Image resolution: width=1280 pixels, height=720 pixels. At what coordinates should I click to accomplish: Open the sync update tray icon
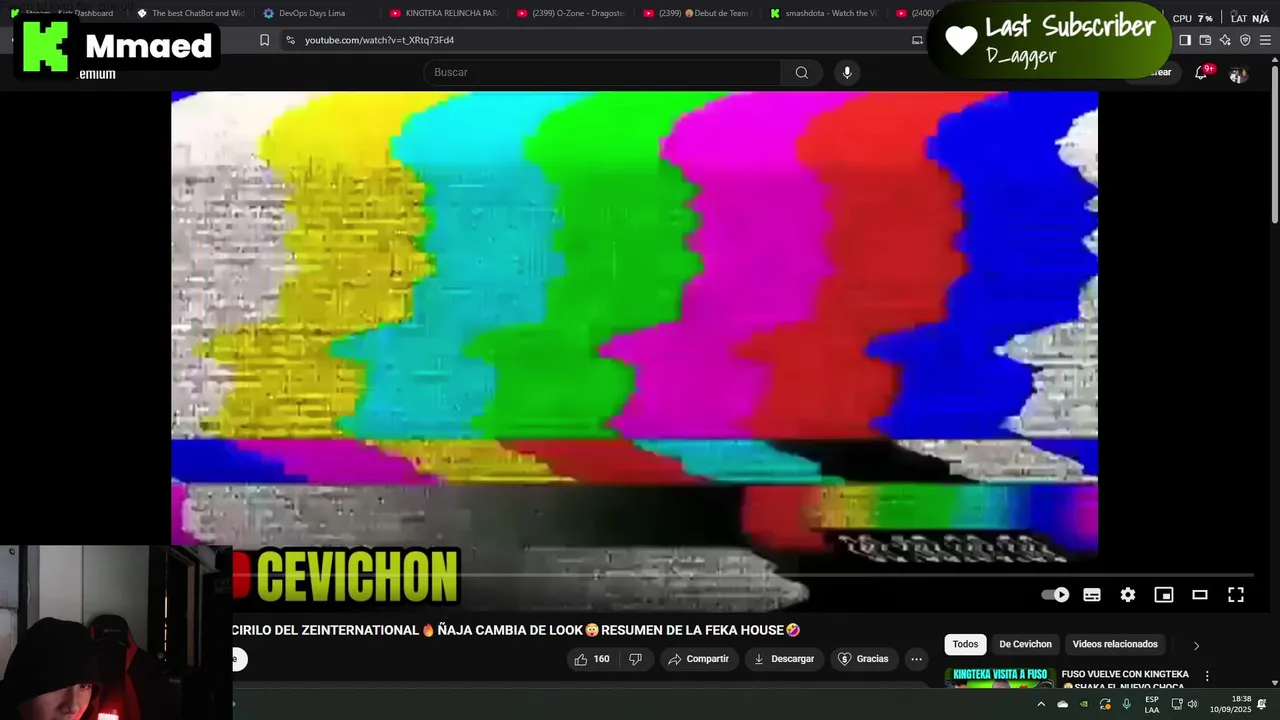click(1105, 704)
